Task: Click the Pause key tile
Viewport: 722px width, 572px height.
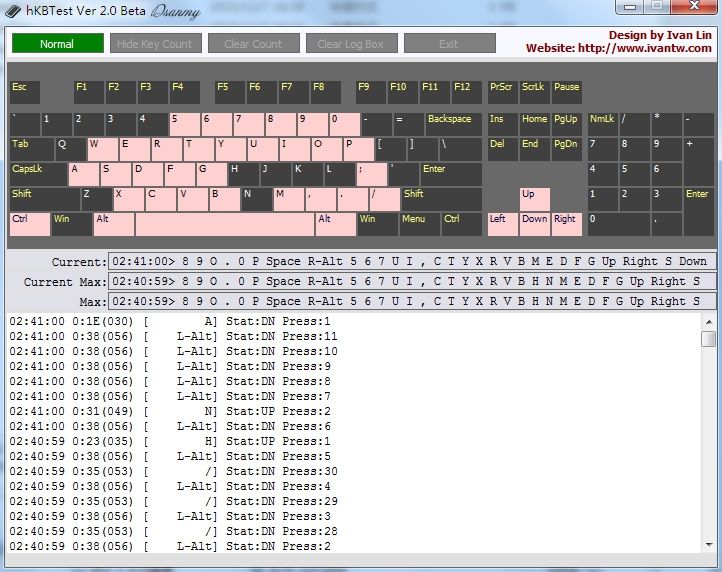Action: [x=567, y=92]
